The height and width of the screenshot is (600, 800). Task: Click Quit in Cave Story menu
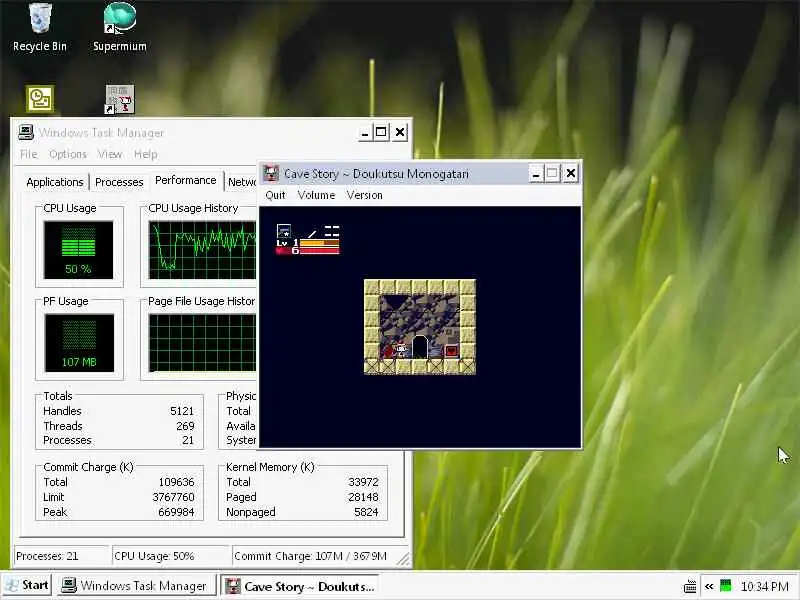click(275, 195)
